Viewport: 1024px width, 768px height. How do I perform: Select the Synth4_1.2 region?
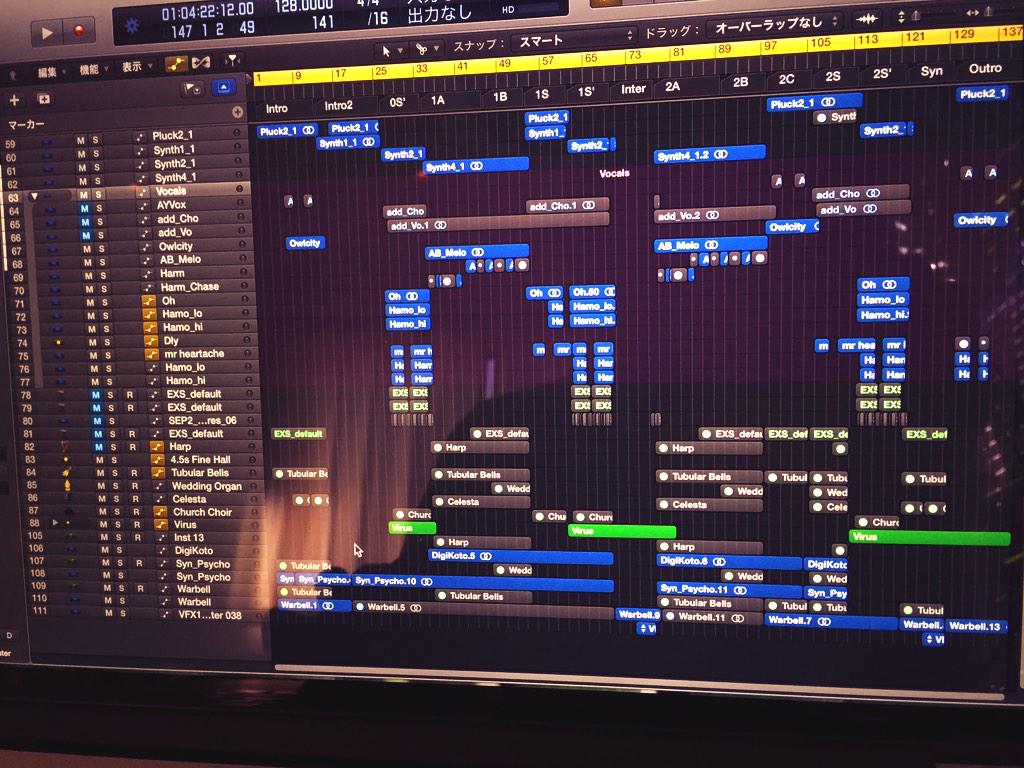tap(709, 155)
